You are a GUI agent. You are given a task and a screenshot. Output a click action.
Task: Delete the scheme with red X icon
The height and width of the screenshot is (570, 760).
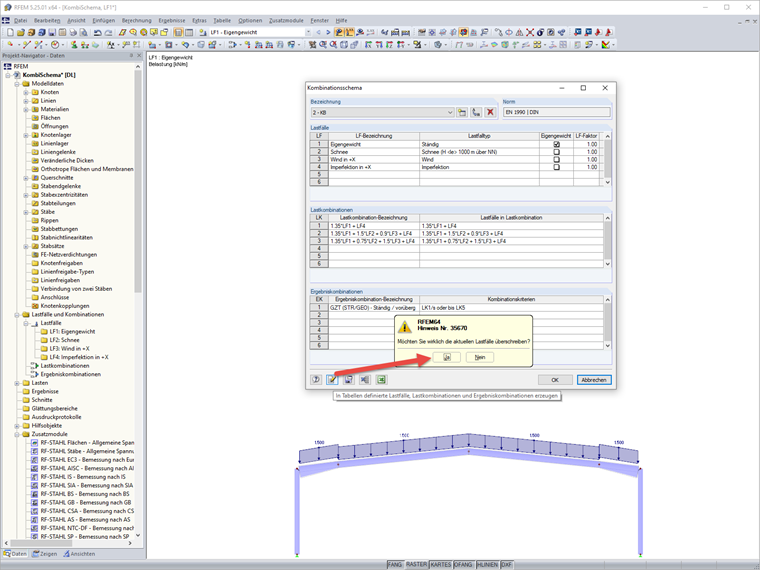tap(491, 112)
